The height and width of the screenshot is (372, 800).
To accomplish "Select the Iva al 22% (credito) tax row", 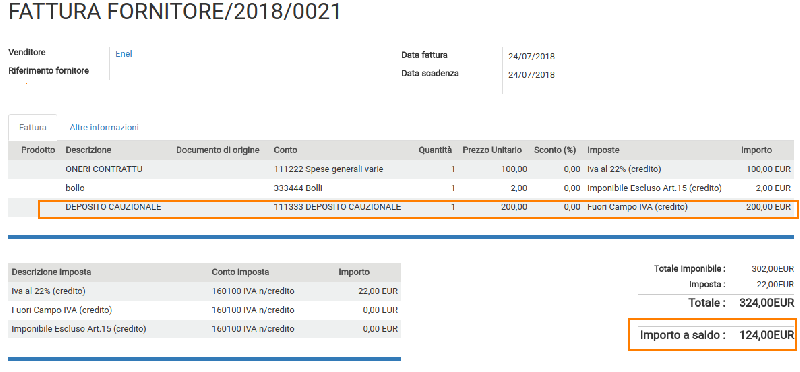I will point(204,291).
